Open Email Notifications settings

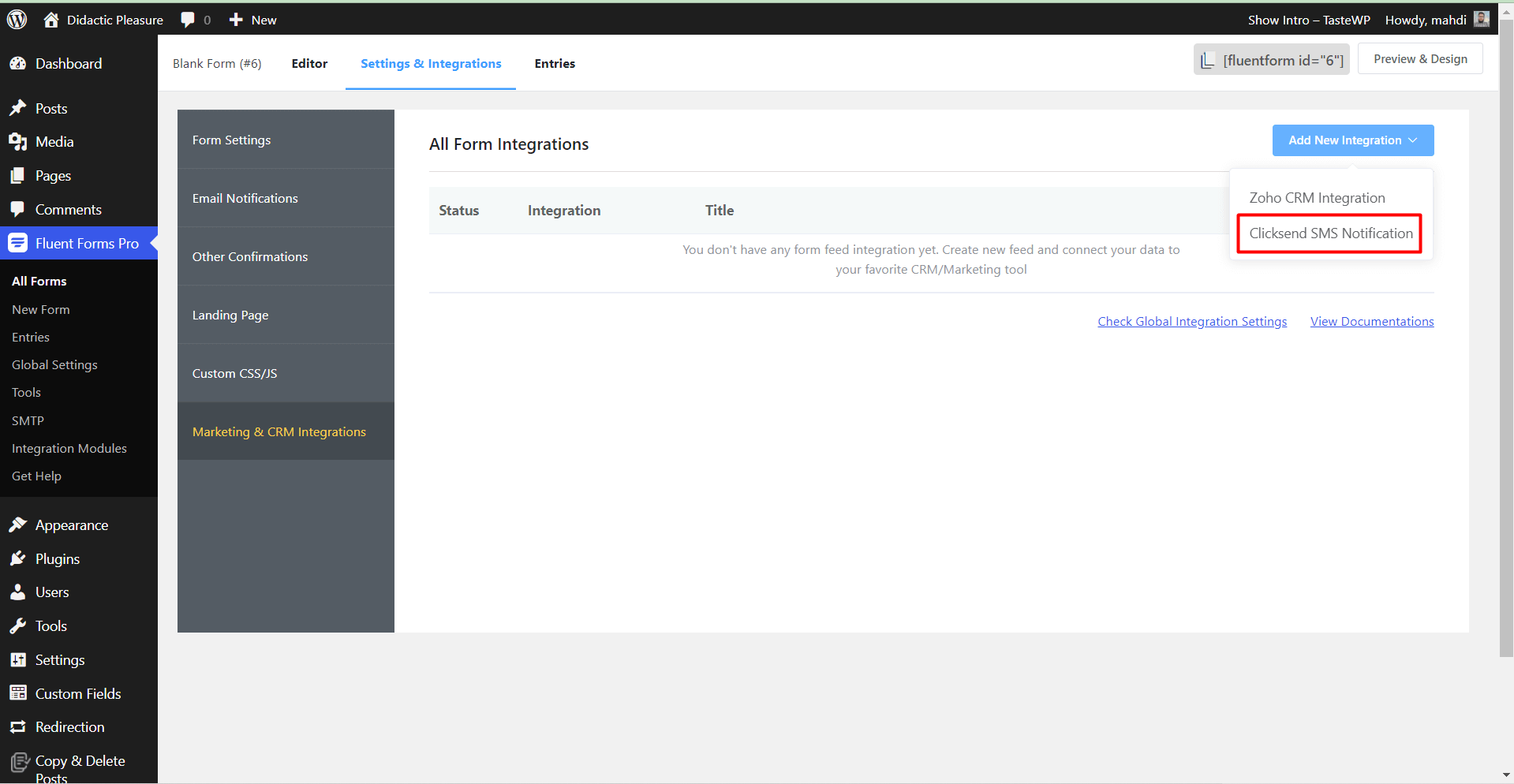(x=286, y=198)
